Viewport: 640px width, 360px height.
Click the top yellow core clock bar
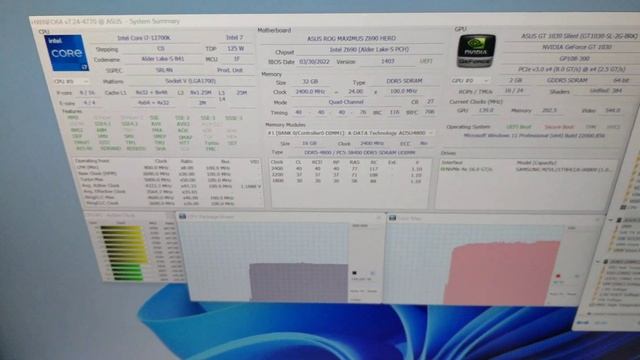coord(121,228)
